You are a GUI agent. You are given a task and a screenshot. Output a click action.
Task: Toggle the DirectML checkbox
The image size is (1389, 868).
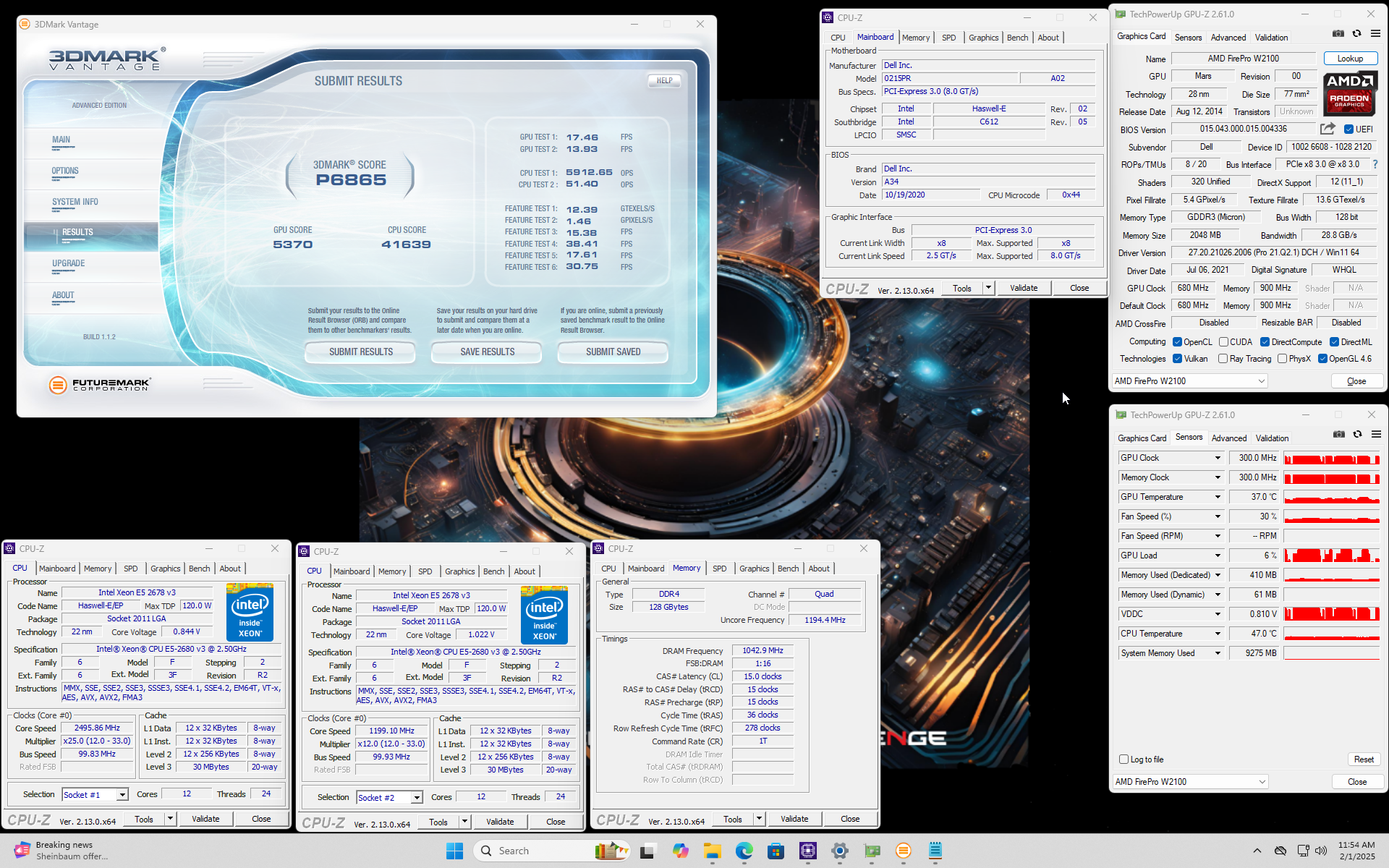[1335, 342]
